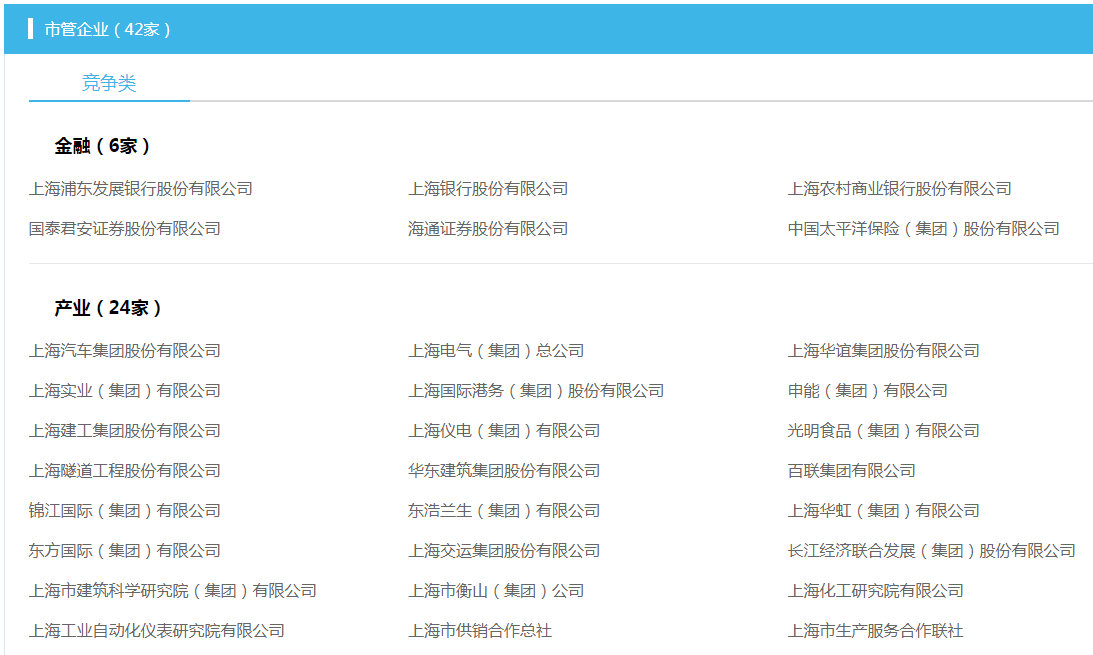This screenshot has height=655, width=1093.
Task: Open 海通证券股份有限公司 link
Action: point(488,229)
